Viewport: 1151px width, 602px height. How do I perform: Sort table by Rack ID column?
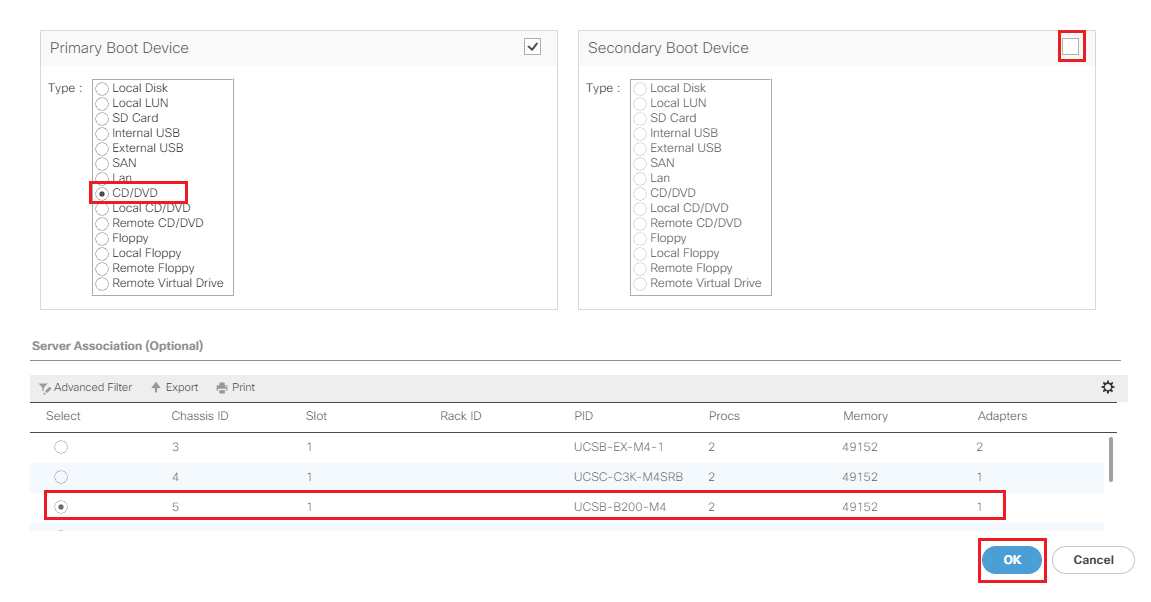pyautogui.click(x=461, y=416)
